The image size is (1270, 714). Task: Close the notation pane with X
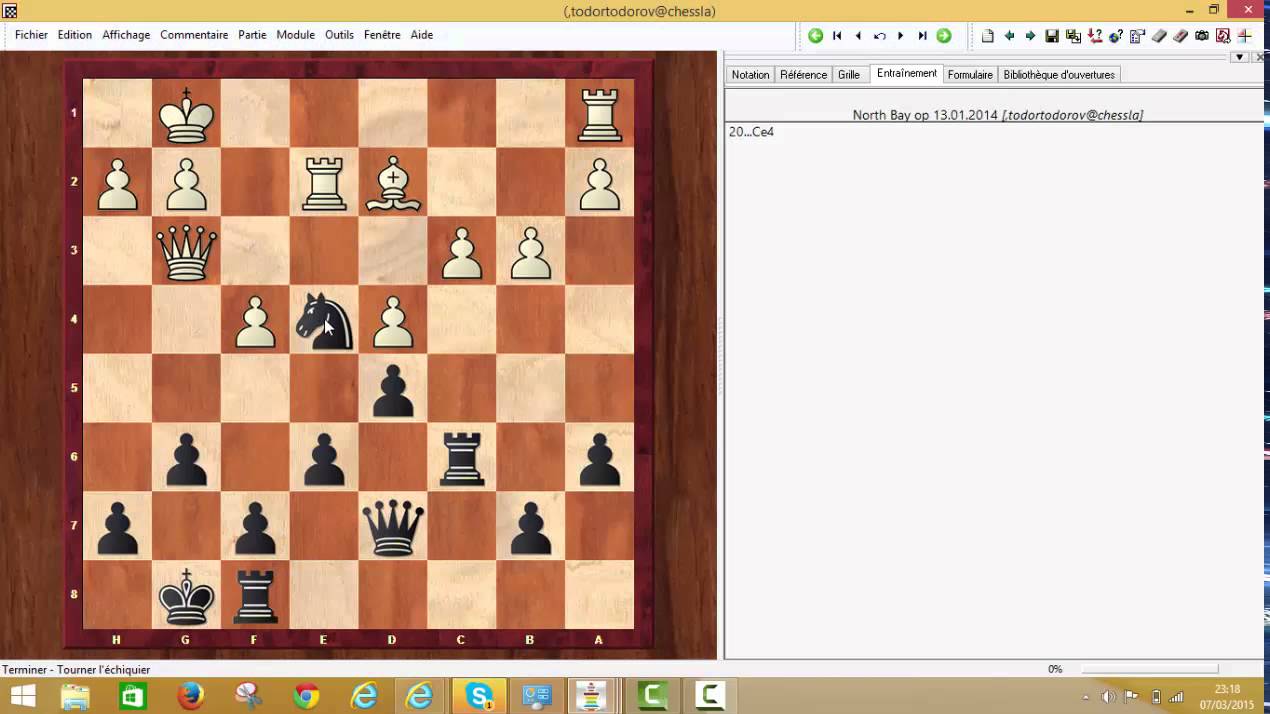(x=1259, y=57)
